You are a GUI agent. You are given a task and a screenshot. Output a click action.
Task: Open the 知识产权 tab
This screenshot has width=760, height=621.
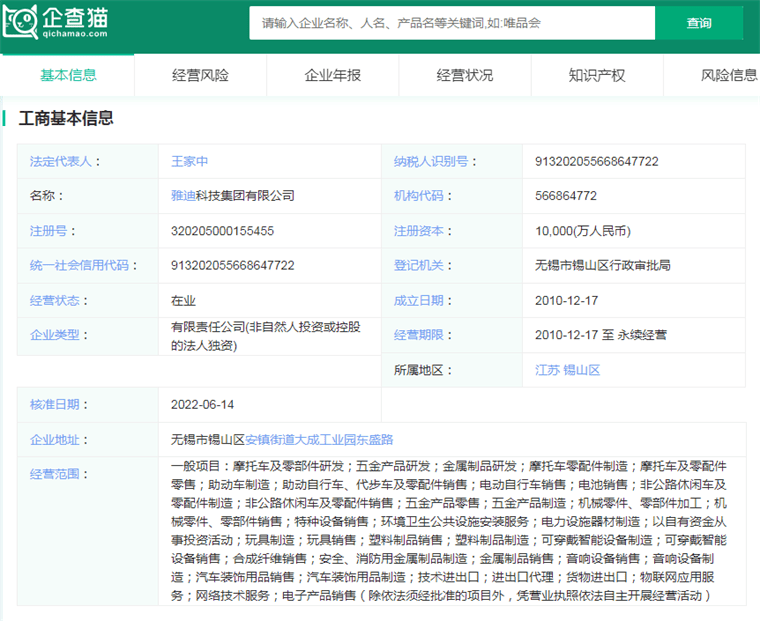[597, 75]
